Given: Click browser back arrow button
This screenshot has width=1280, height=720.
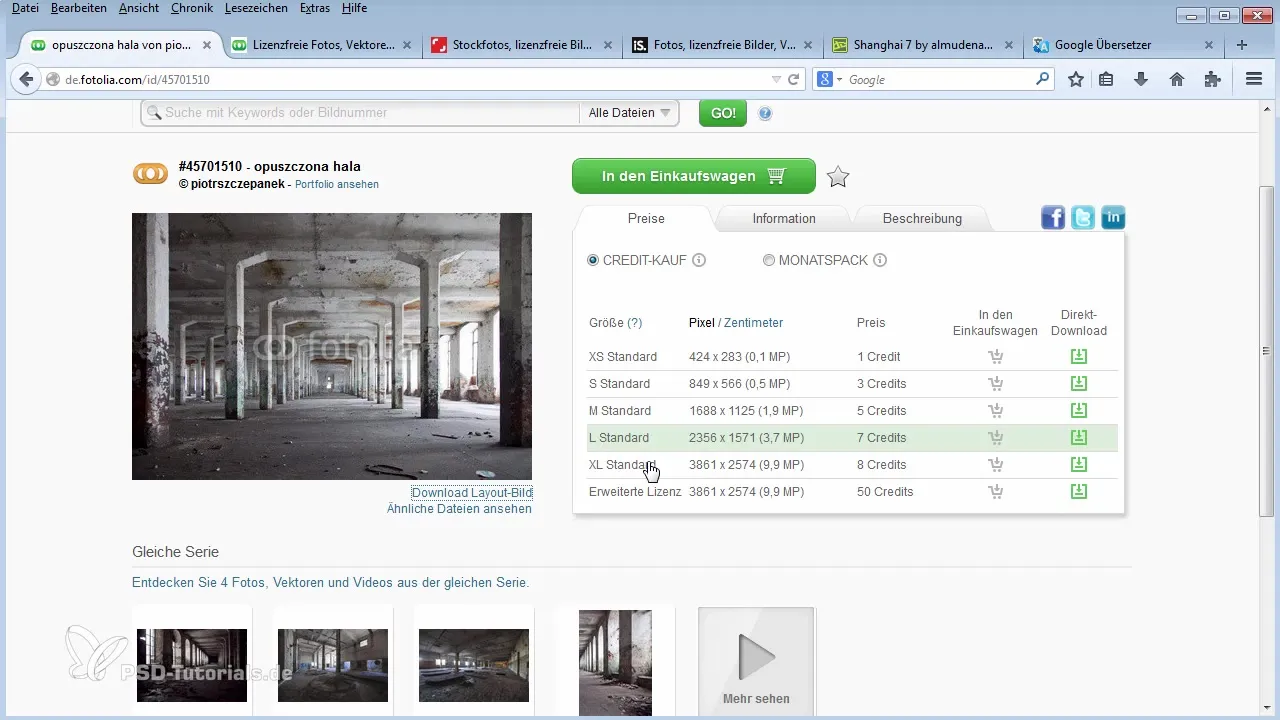Looking at the screenshot, I should [25, 79].
